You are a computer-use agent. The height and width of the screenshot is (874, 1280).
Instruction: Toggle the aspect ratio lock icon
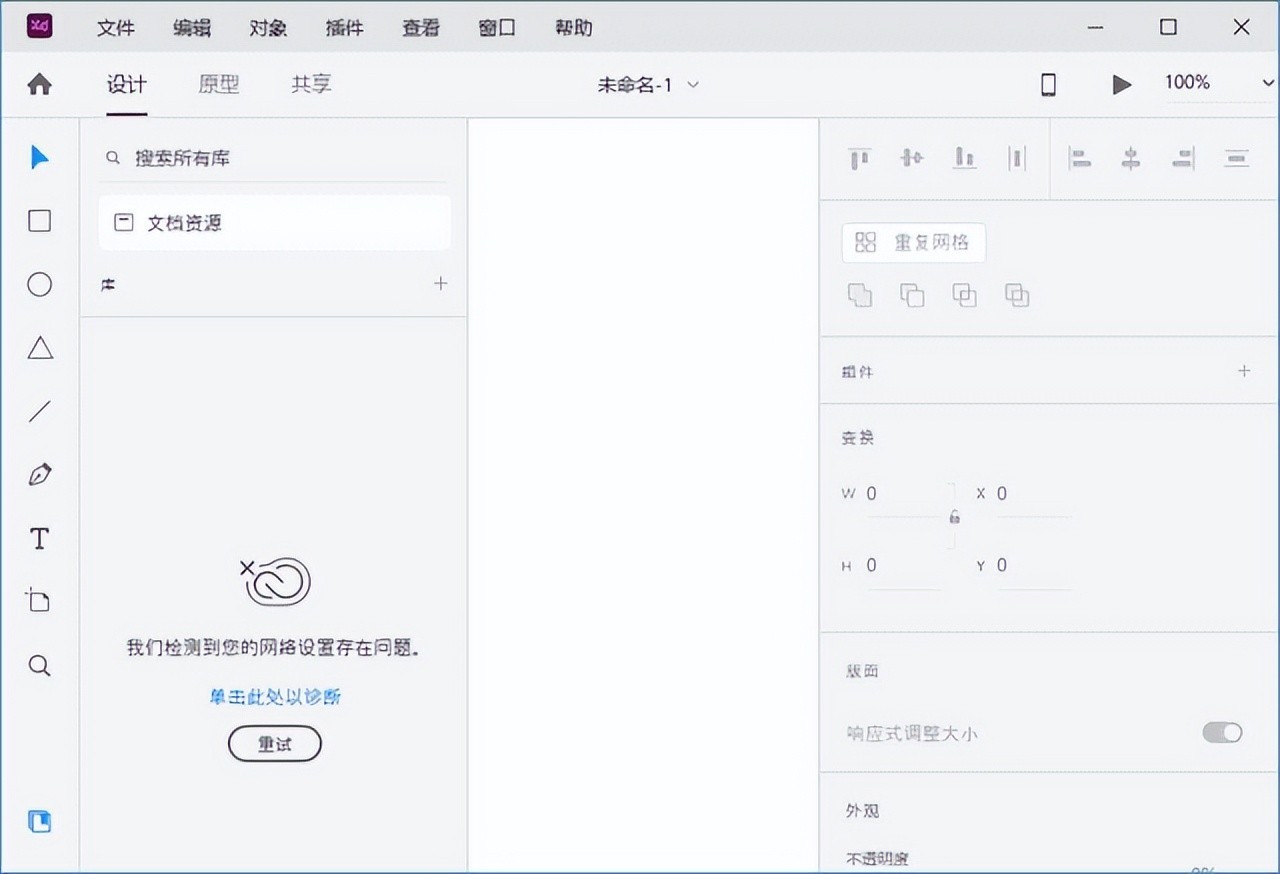[954, 517]
